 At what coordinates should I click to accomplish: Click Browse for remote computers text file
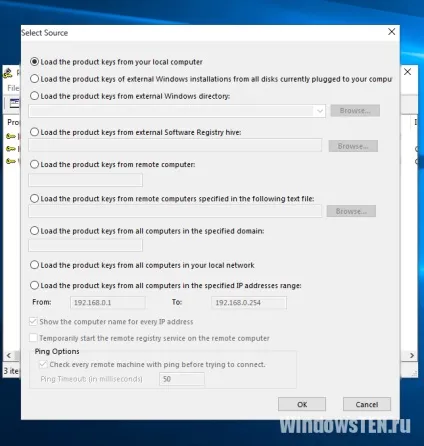pyautogui.click(x=351, y=211)
